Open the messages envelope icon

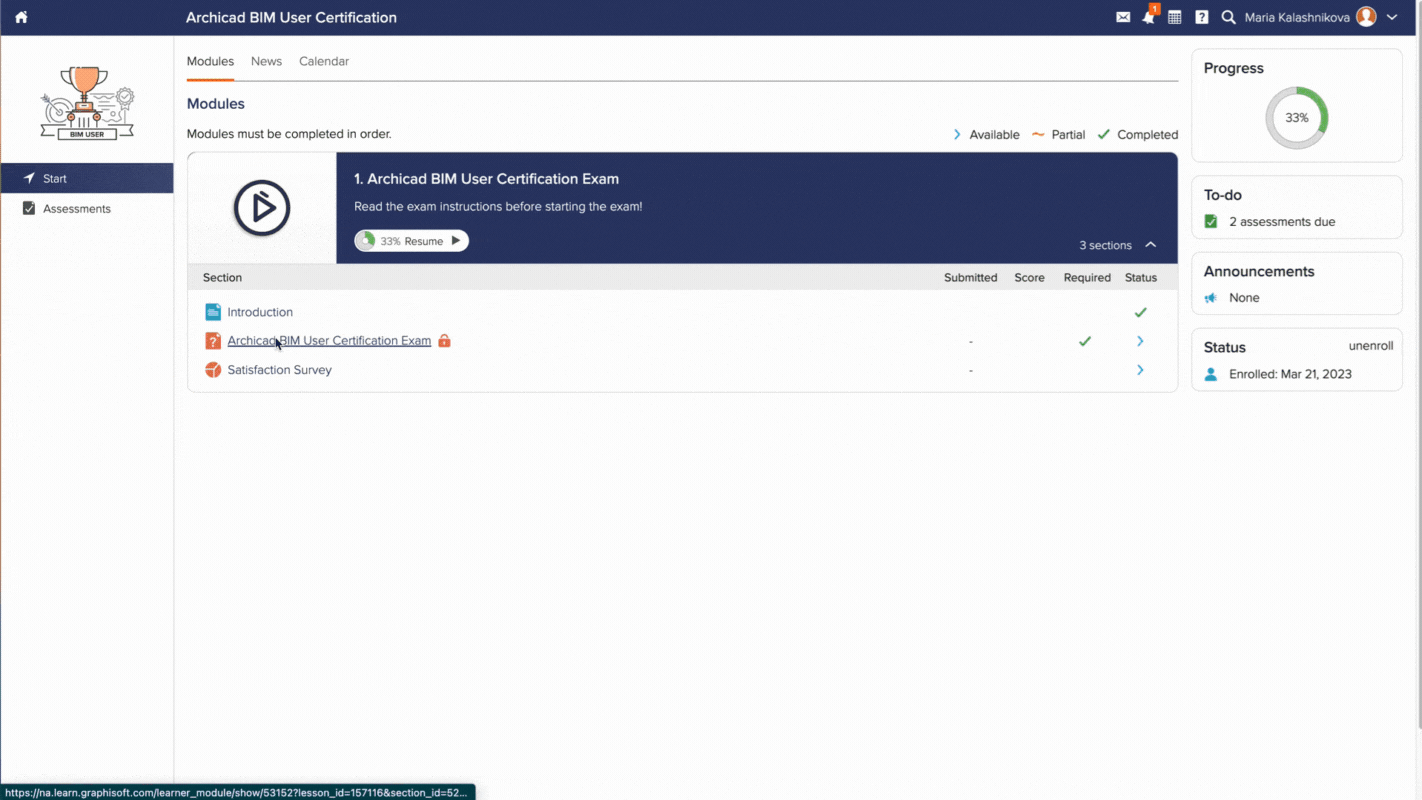coord(1123,17)
